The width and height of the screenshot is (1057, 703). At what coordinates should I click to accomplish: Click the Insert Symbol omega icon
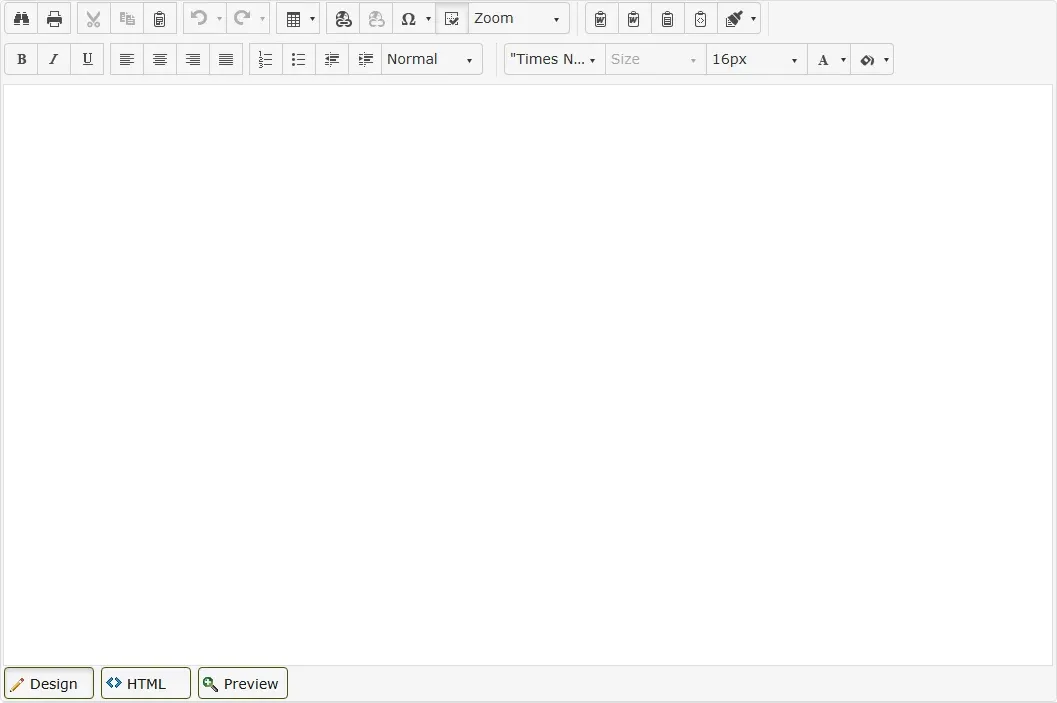pos(409,19)
